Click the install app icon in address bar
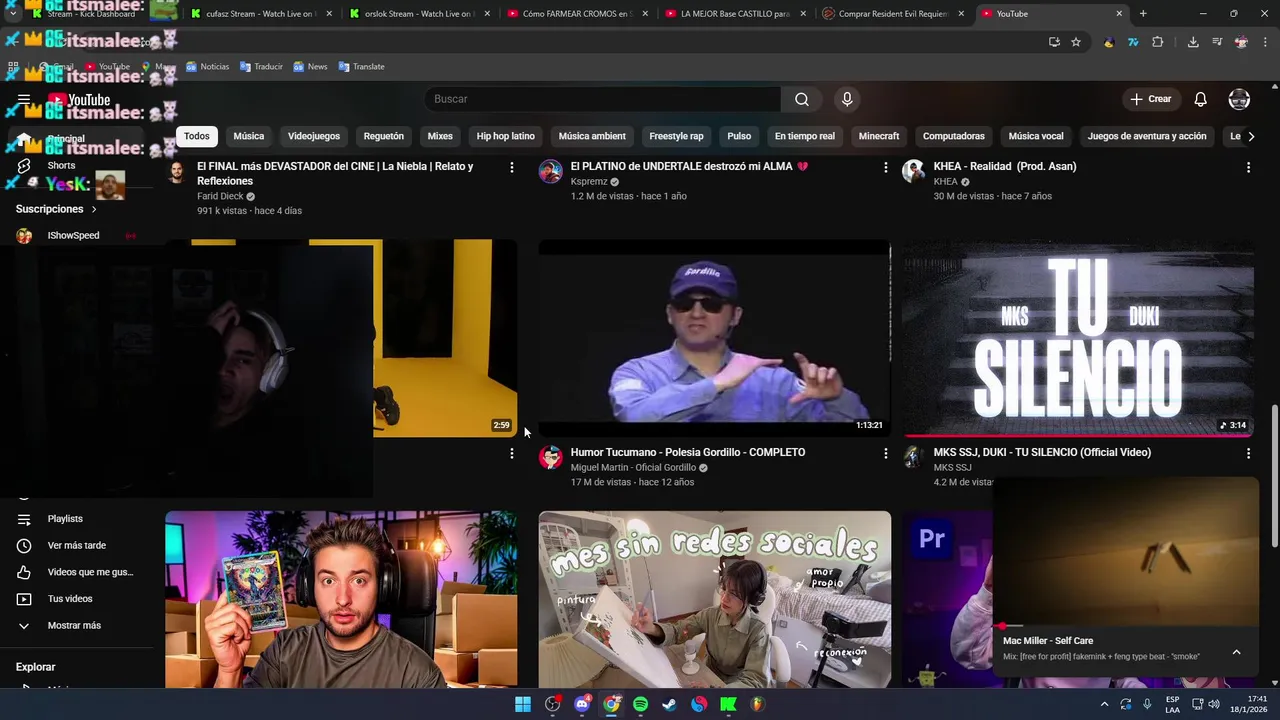Screen dimensions: 1280x720 click(1054, 42)
